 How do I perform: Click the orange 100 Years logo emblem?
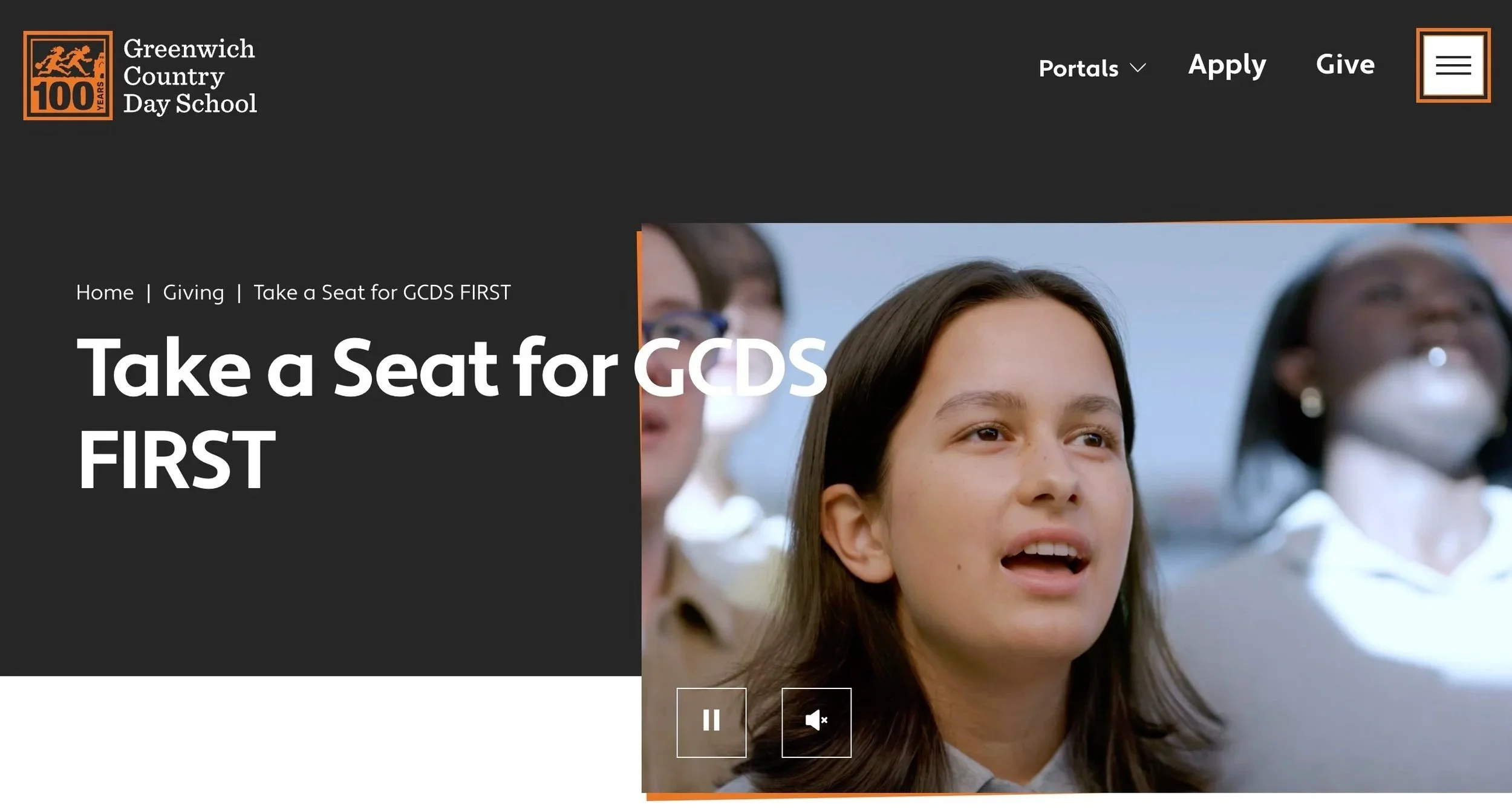(68, 76)
